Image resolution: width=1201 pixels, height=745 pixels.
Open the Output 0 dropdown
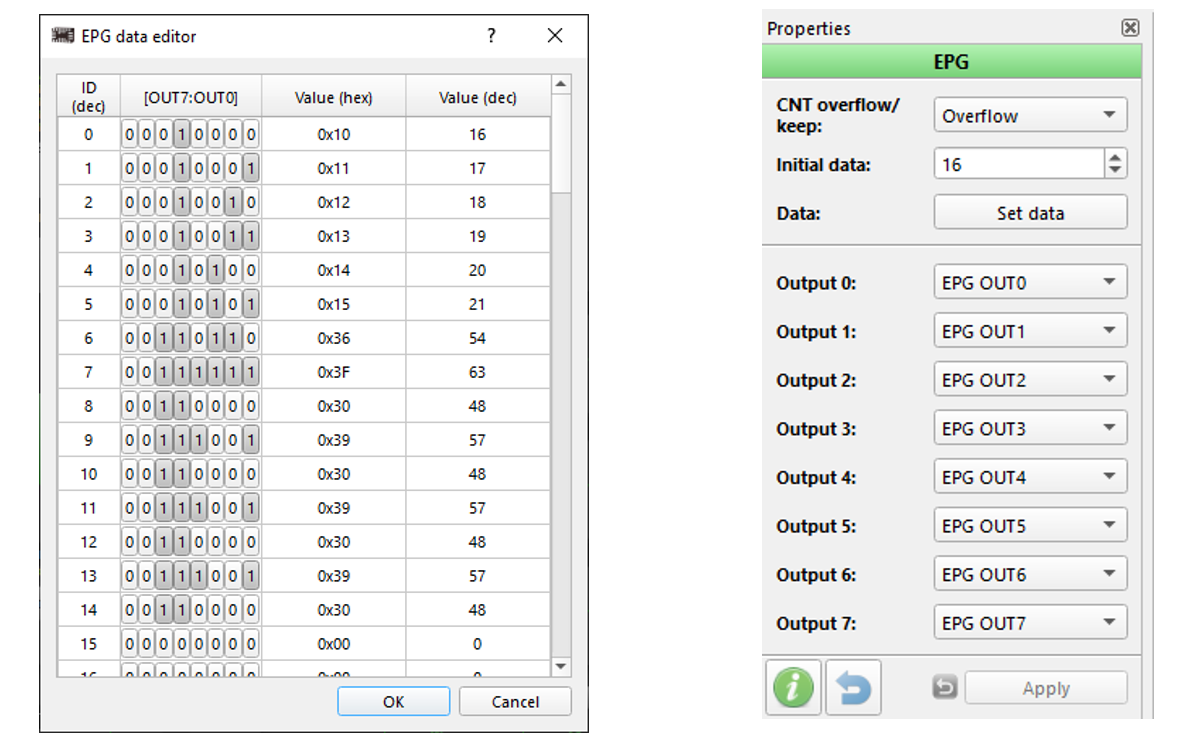coord(1030,283)
